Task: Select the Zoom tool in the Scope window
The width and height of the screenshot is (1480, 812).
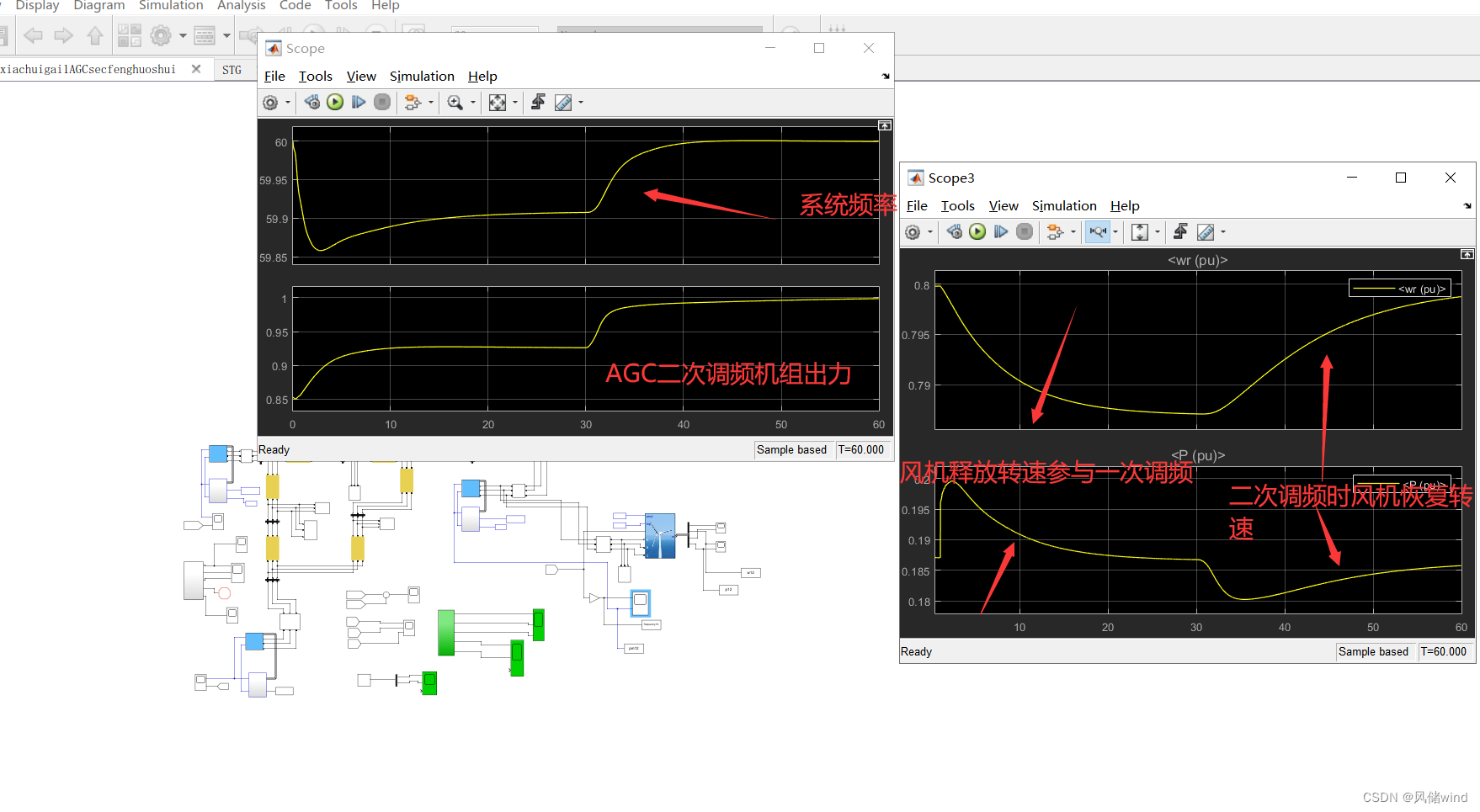Action: (x=455, y=102)
